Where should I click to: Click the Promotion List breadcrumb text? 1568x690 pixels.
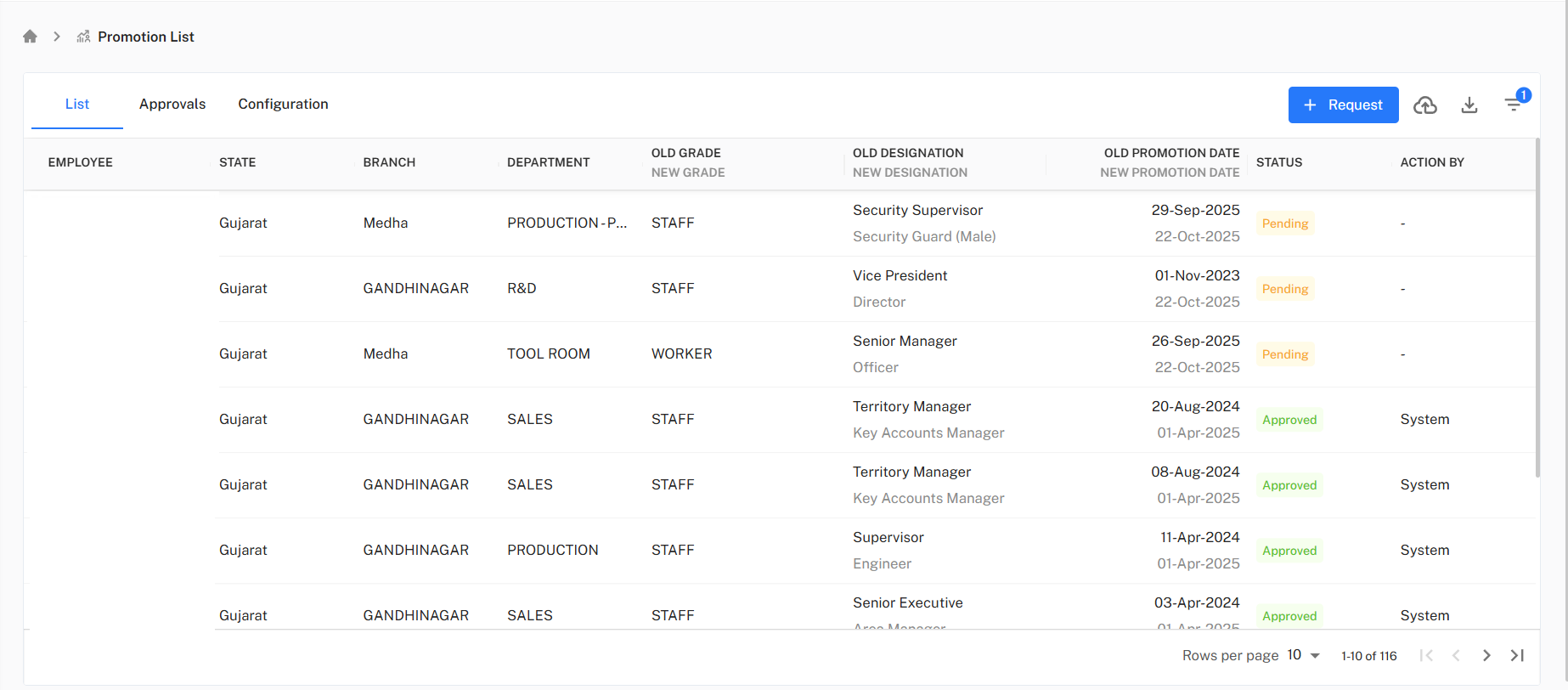(146, 37)
